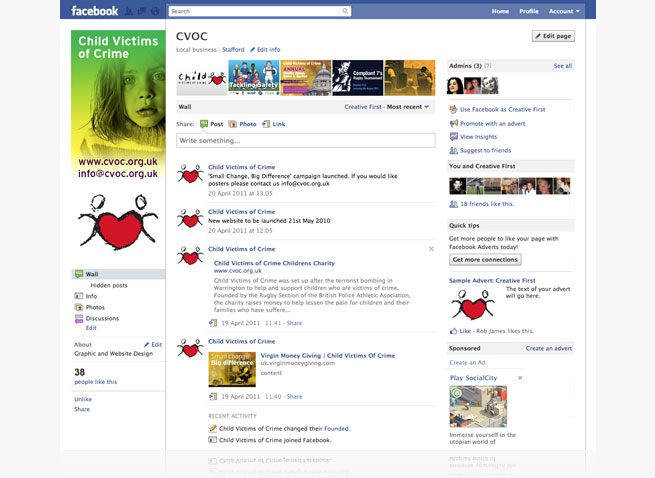Image resolution: width=655 pixels, height=478 pixels.
Task: Open messages icon in top bar
Action: (142, 11)
